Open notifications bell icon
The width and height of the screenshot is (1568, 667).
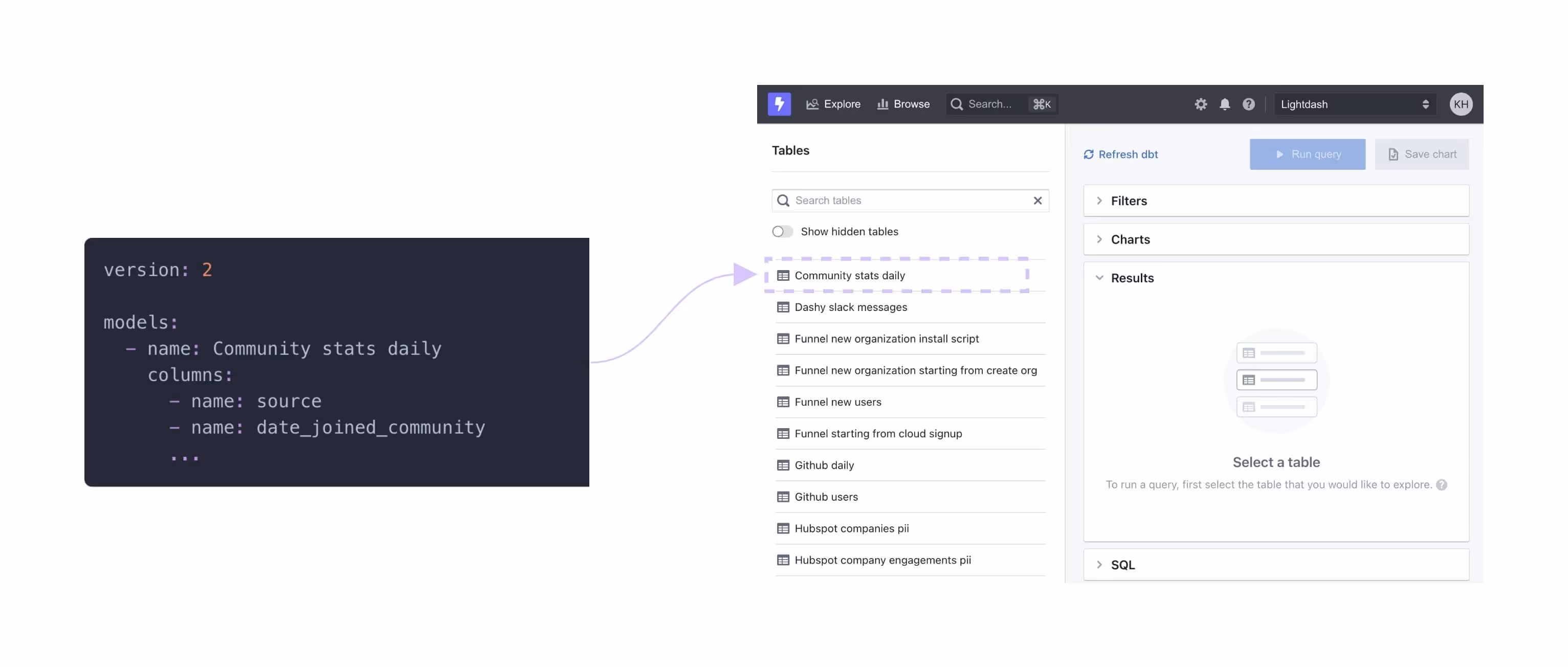pyautogui.click(x=1225, y=104)
